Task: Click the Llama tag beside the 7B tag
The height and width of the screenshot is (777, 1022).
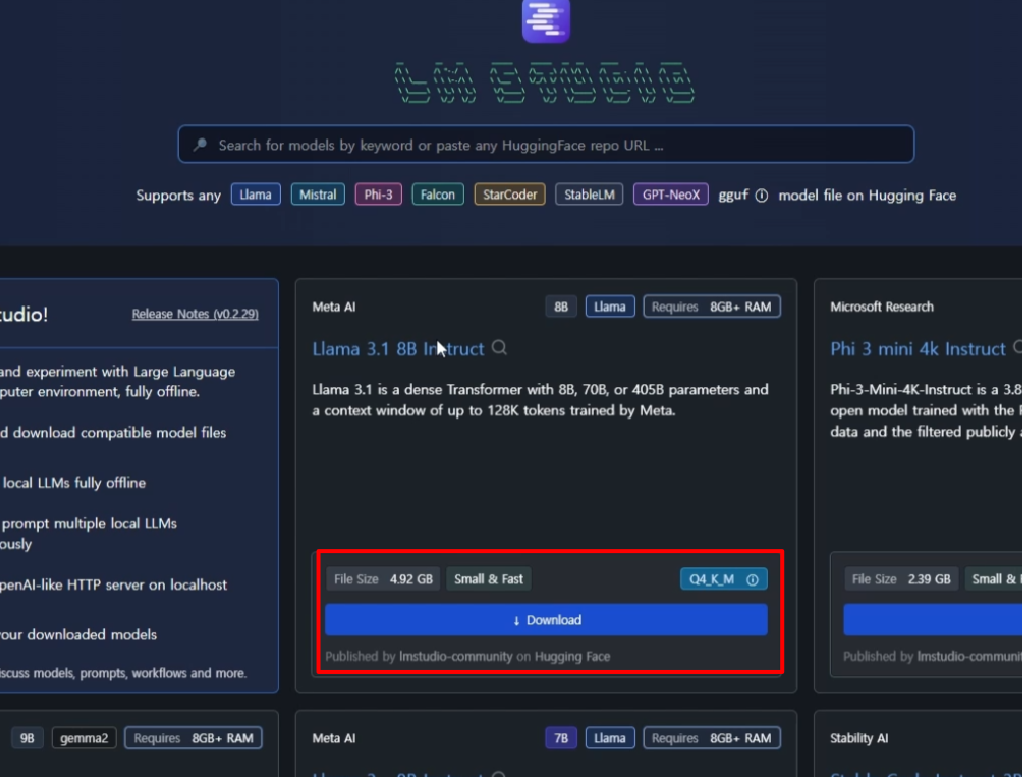Action: [x=610, y=738]
